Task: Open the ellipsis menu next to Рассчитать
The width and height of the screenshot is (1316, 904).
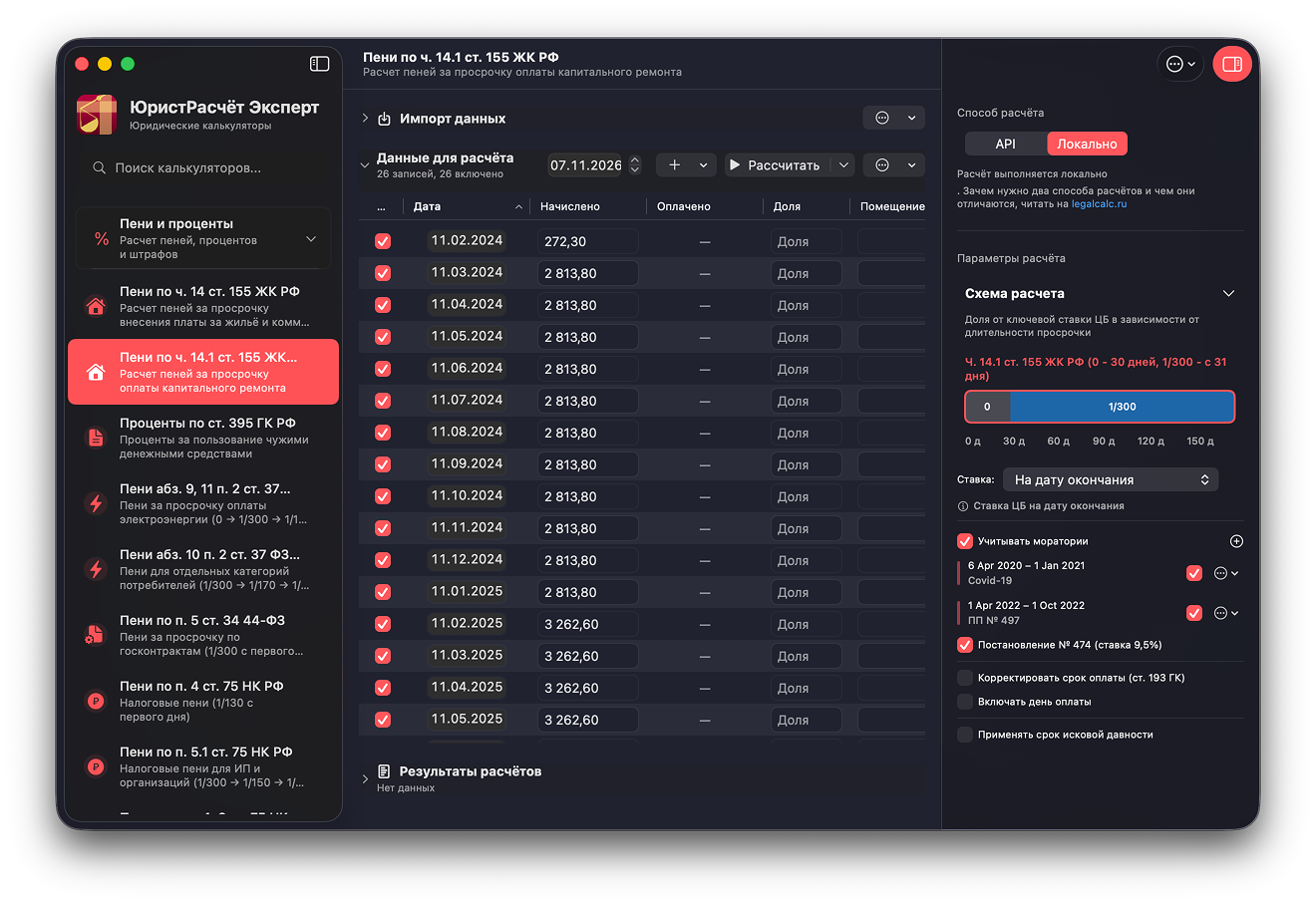Action: 893,165
